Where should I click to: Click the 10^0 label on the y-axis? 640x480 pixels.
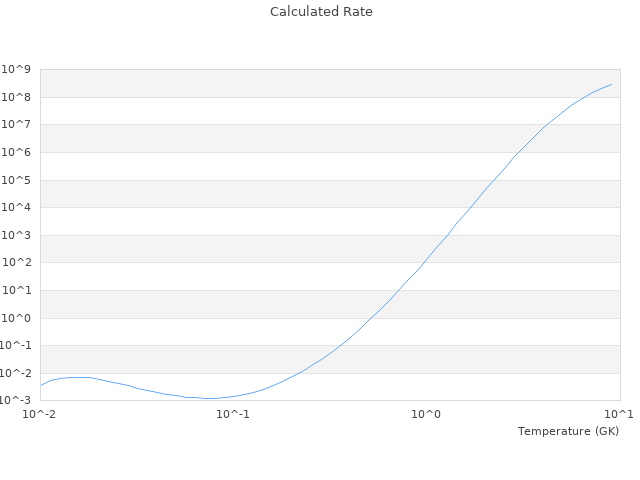coord(19,318)
